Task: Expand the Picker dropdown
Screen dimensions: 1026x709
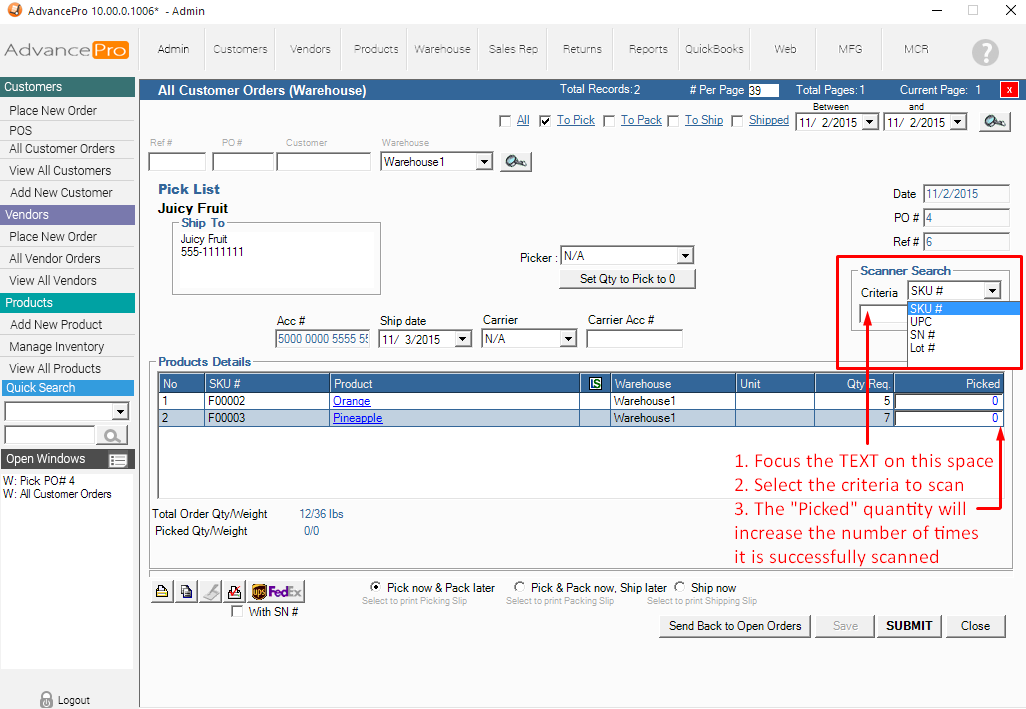Action: pyautogui.click(x=685, y=256)
